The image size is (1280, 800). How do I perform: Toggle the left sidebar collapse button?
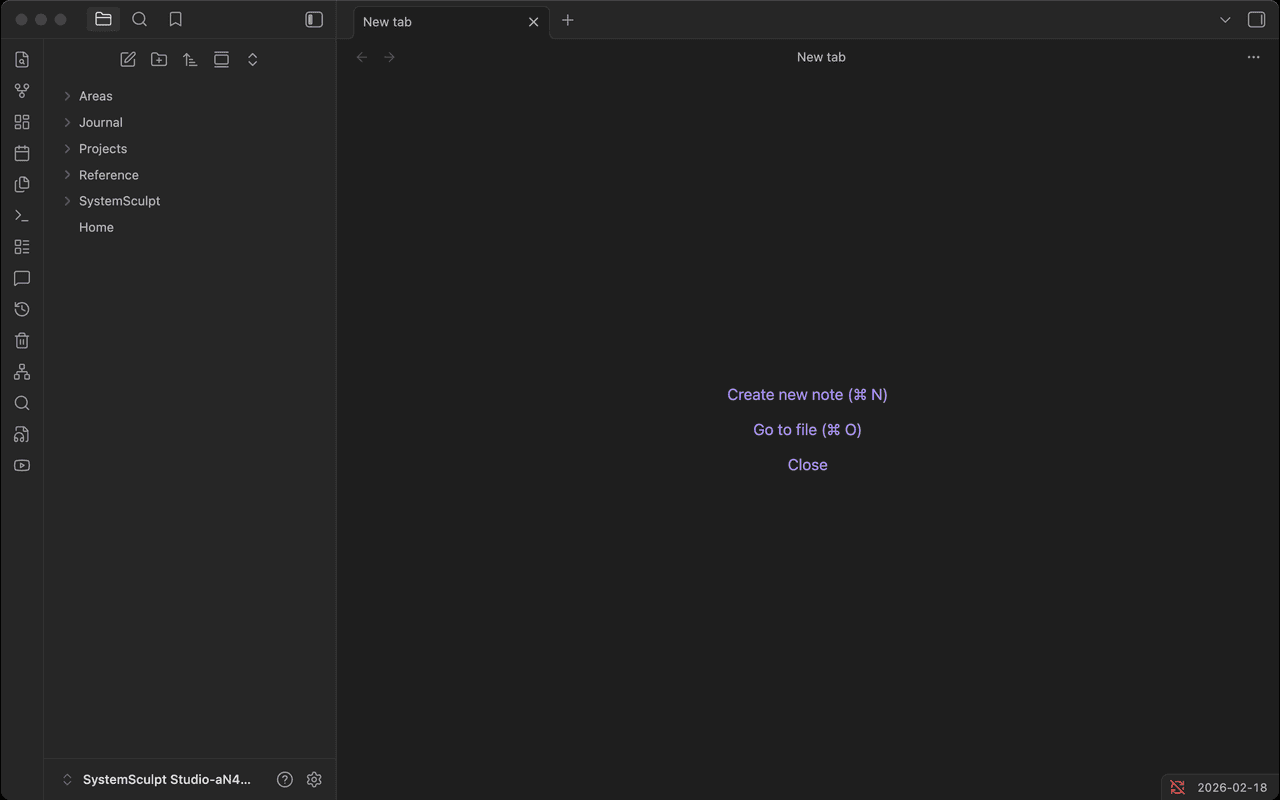[313, 19]
